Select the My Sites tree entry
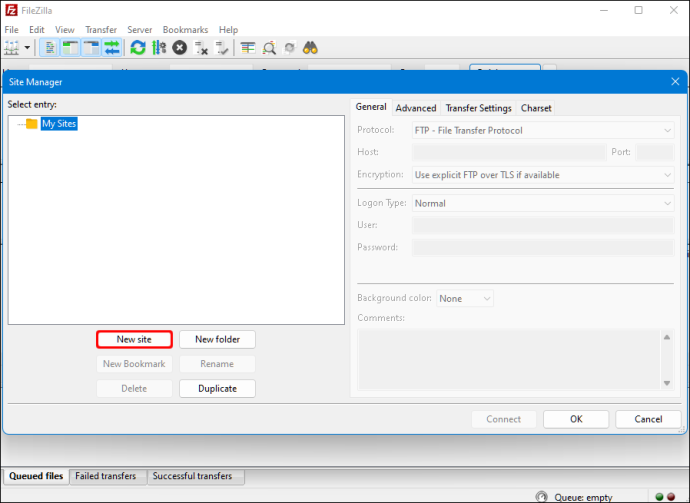690x503 pixels. click(x=59, y=124)
